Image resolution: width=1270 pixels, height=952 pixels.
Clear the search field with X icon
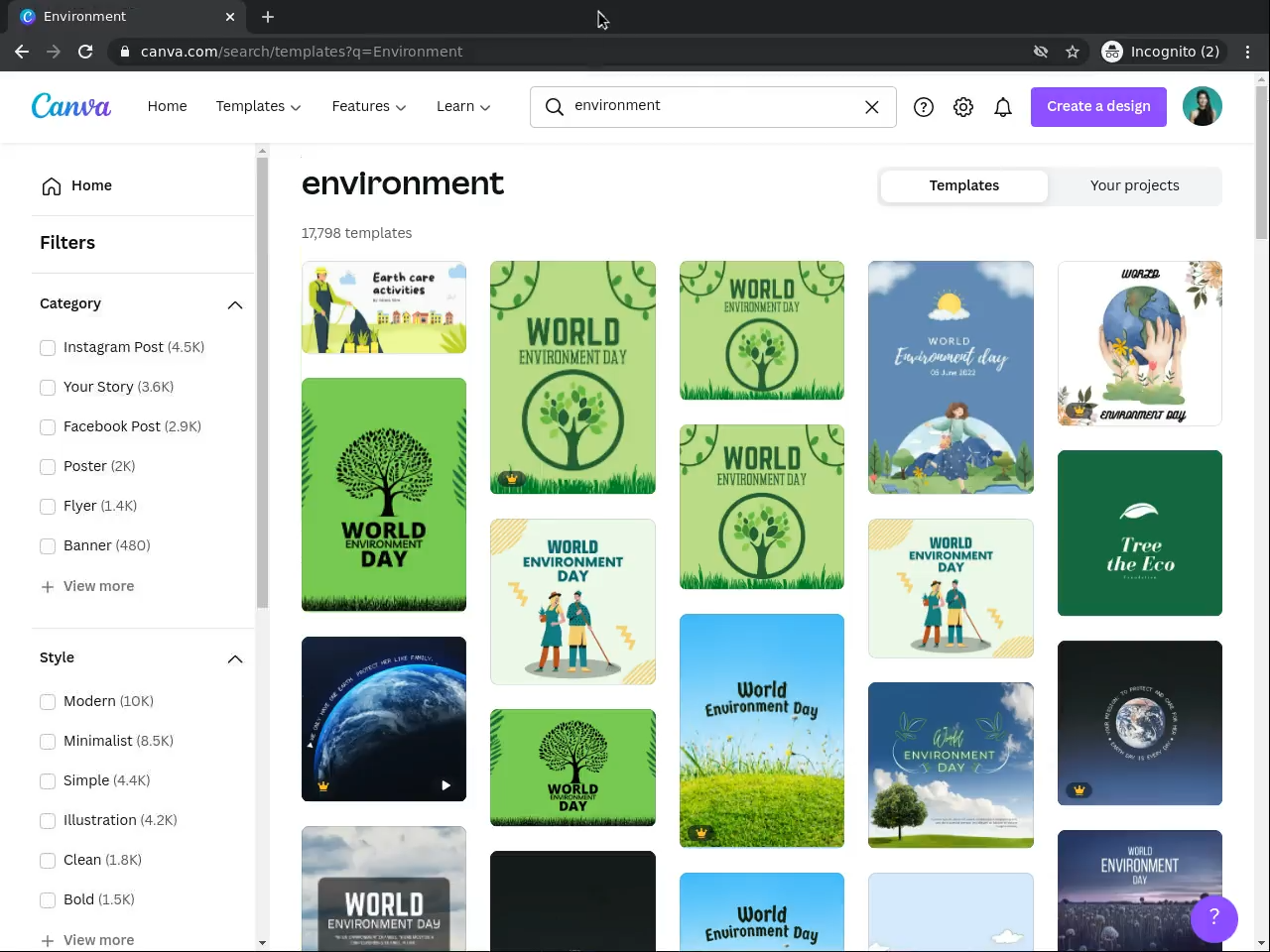871,107
